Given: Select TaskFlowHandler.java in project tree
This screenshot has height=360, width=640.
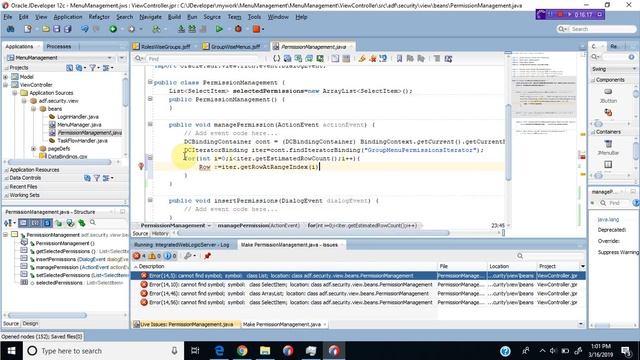Looking at the screenshot, I should (78, 140).
